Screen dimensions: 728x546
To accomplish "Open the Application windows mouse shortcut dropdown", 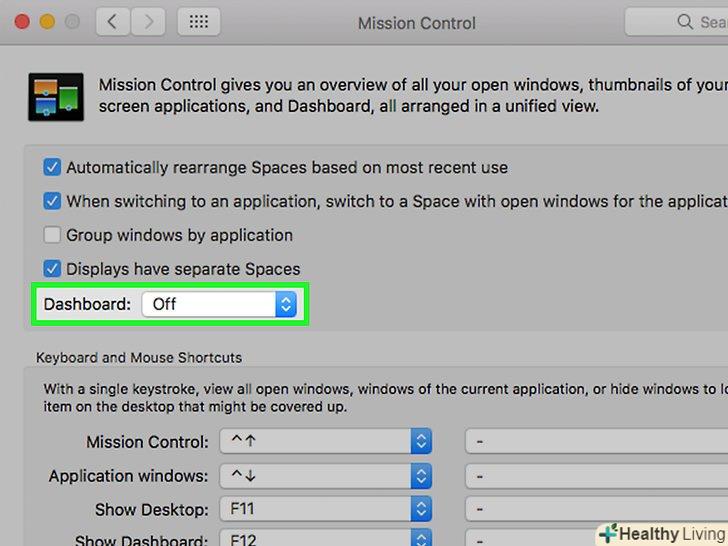I will (597, 476).
